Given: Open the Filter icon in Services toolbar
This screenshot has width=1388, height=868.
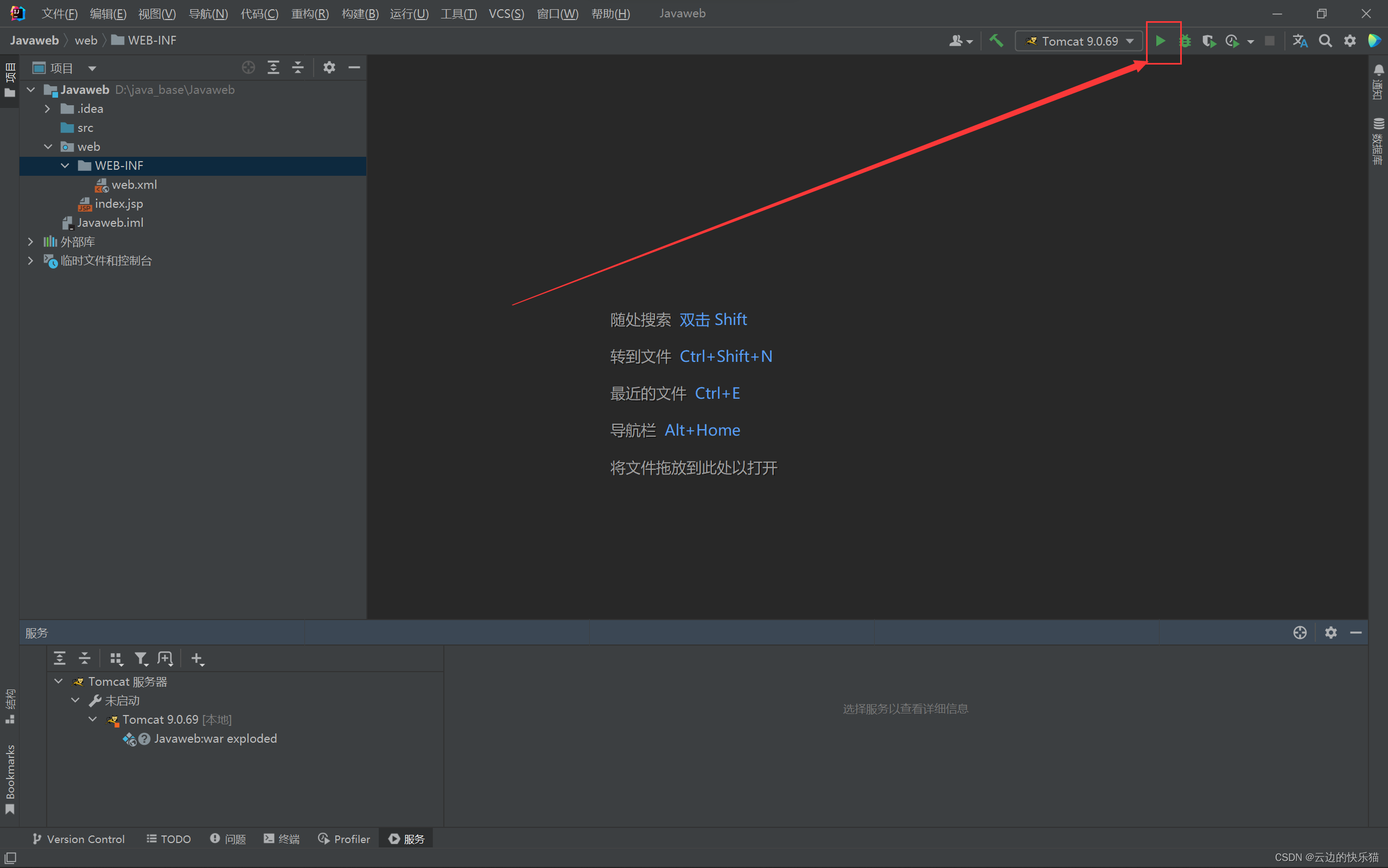Looking at the screenshot, I should (141, 659).
